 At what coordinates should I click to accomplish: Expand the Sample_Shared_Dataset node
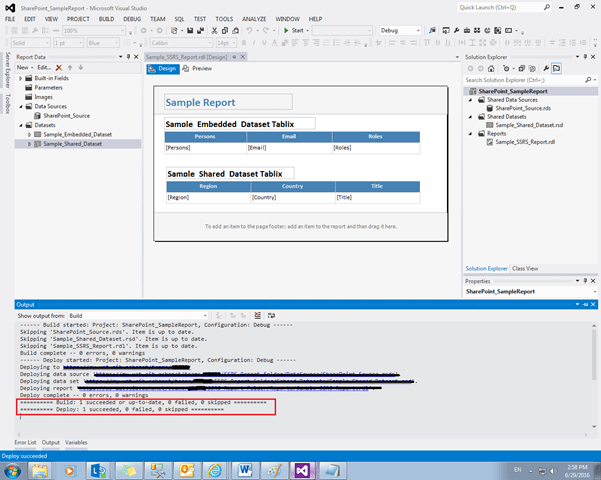coord(30,144)
